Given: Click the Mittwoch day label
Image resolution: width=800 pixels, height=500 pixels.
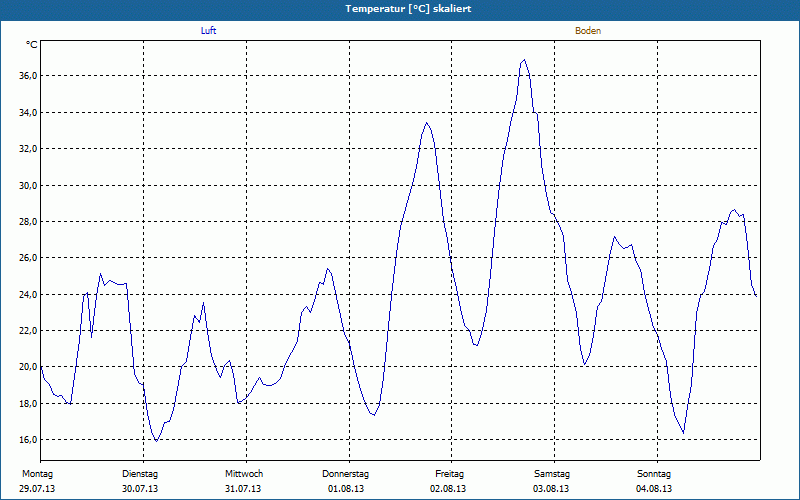Looking at the screenshot, I should click(244, 474).
